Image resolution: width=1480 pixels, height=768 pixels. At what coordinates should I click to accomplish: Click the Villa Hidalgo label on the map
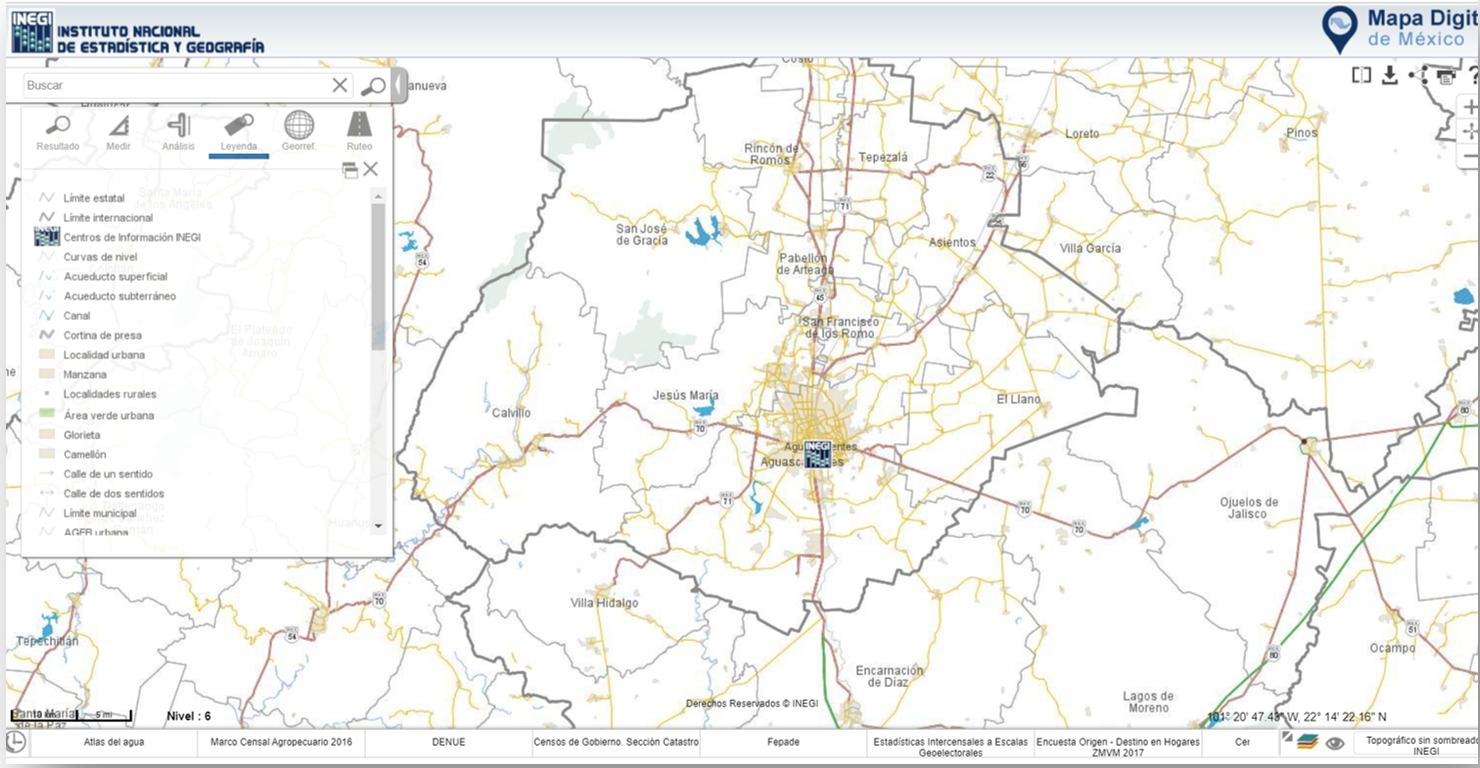click(604, 603)
